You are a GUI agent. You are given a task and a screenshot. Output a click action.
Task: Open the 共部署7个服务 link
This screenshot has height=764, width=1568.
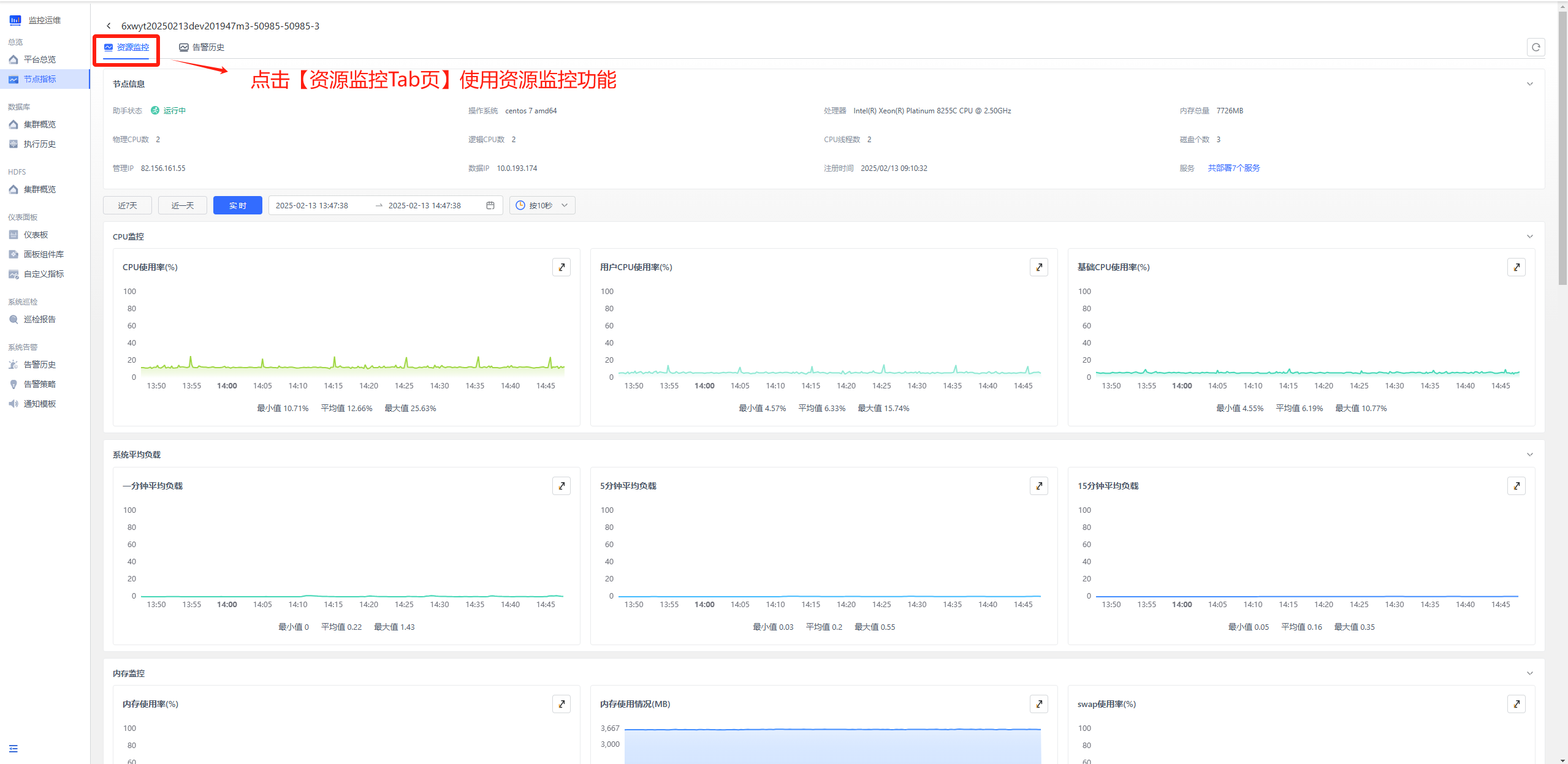click(x=1233, y=168)
